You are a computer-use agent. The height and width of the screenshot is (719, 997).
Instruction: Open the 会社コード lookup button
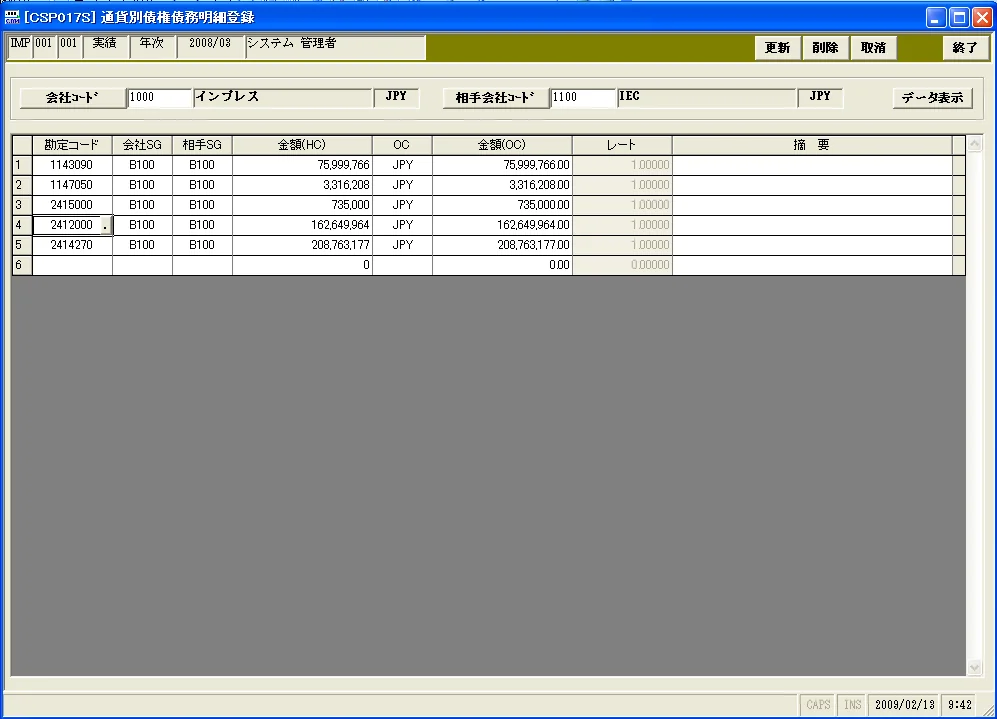[72, 98]
